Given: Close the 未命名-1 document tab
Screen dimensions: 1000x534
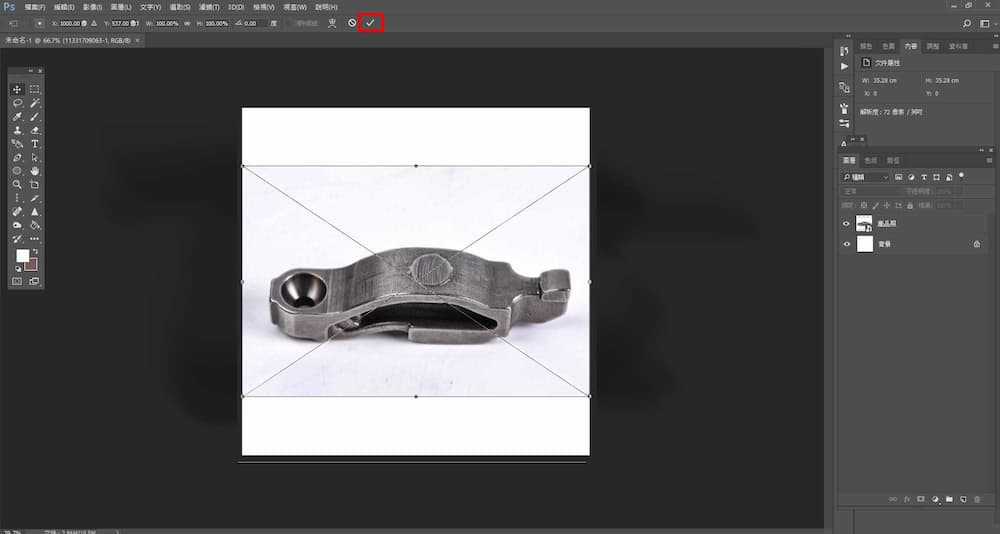Looking at the screenshot, I should [x=137, y=40].
